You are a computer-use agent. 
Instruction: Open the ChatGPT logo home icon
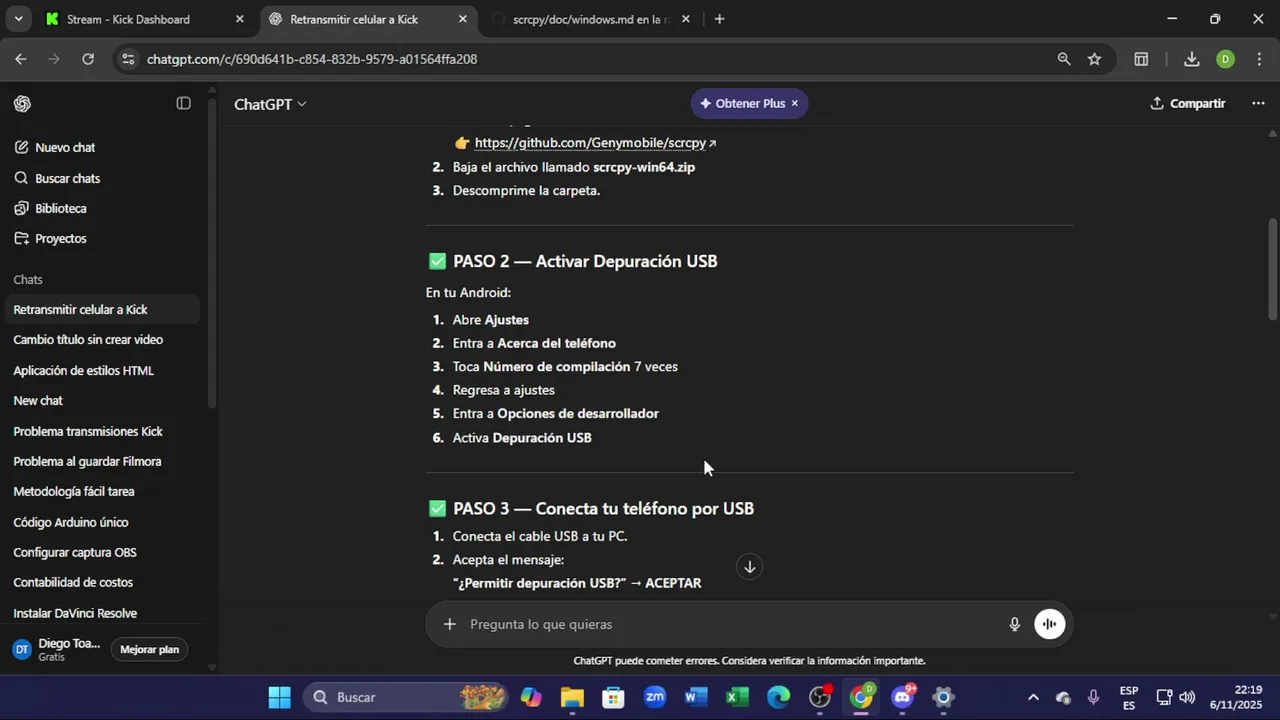[22, 104]
